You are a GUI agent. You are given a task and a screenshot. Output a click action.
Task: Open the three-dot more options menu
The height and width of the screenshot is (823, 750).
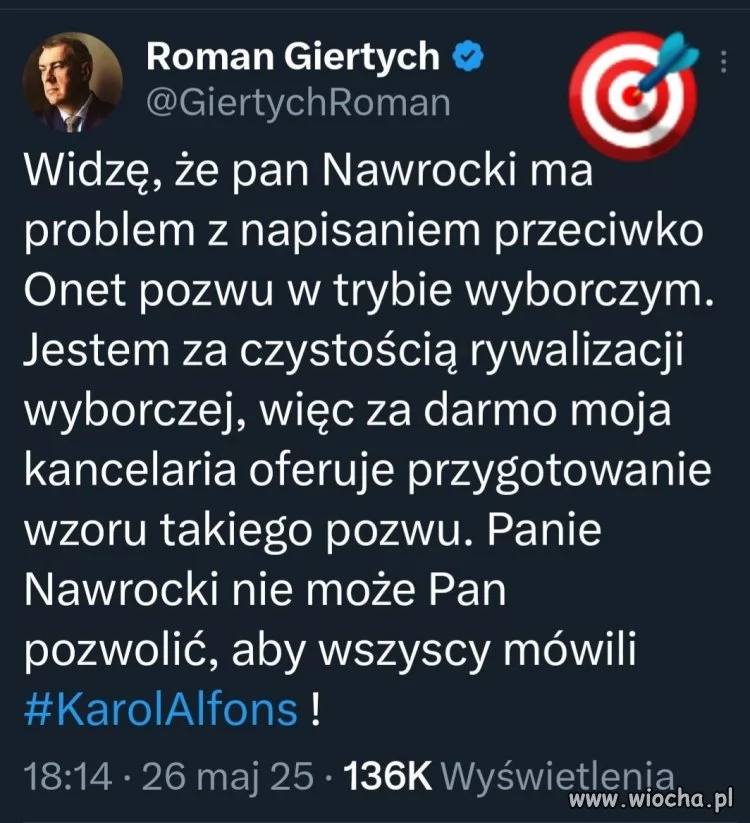(x=724, y=62)
